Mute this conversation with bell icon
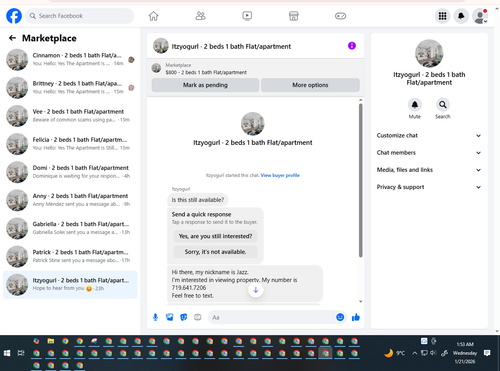 pyautogui.click(x=415, y=105)
